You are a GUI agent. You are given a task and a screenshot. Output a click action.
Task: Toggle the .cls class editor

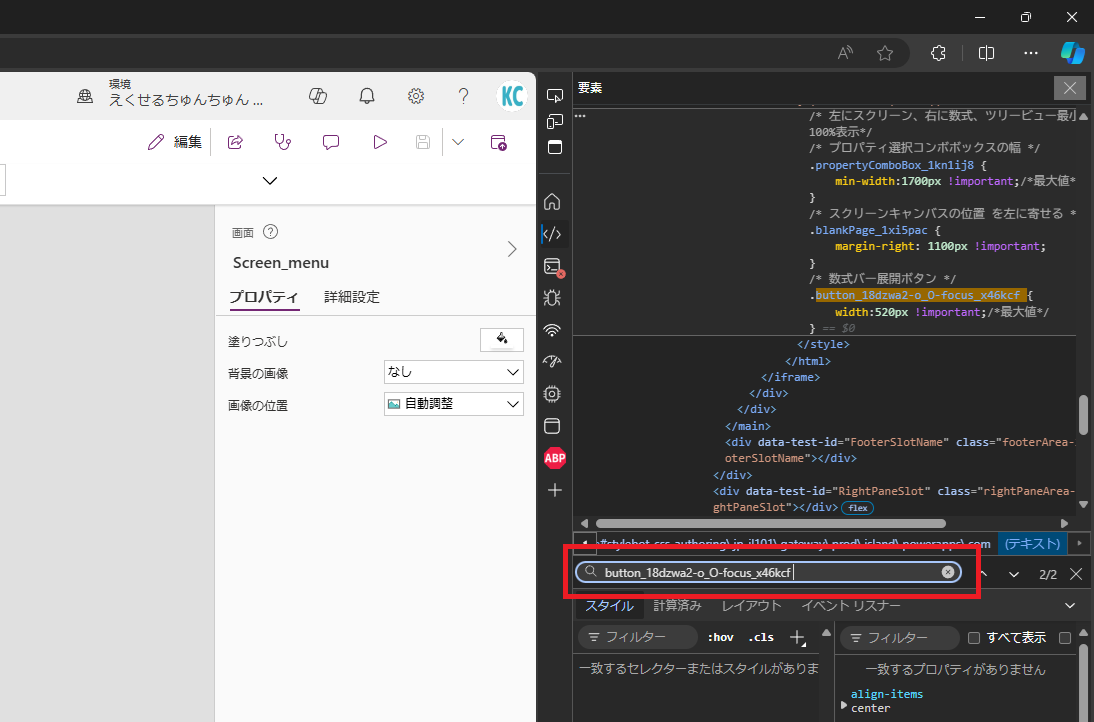(761, 637)
